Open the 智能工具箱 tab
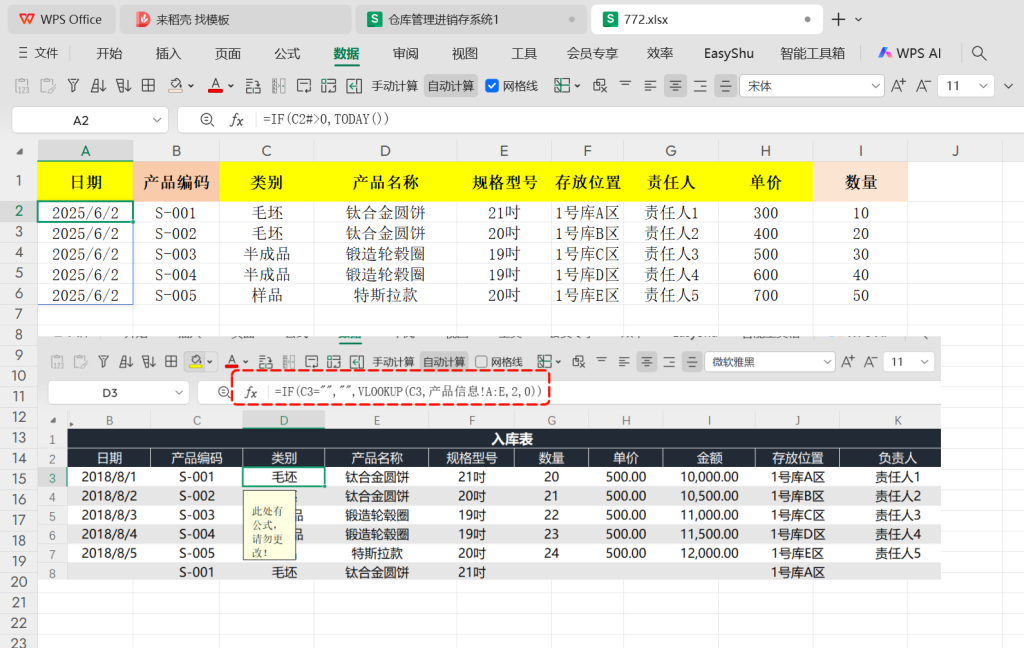 pyautogui.click(x=812, y=53)
